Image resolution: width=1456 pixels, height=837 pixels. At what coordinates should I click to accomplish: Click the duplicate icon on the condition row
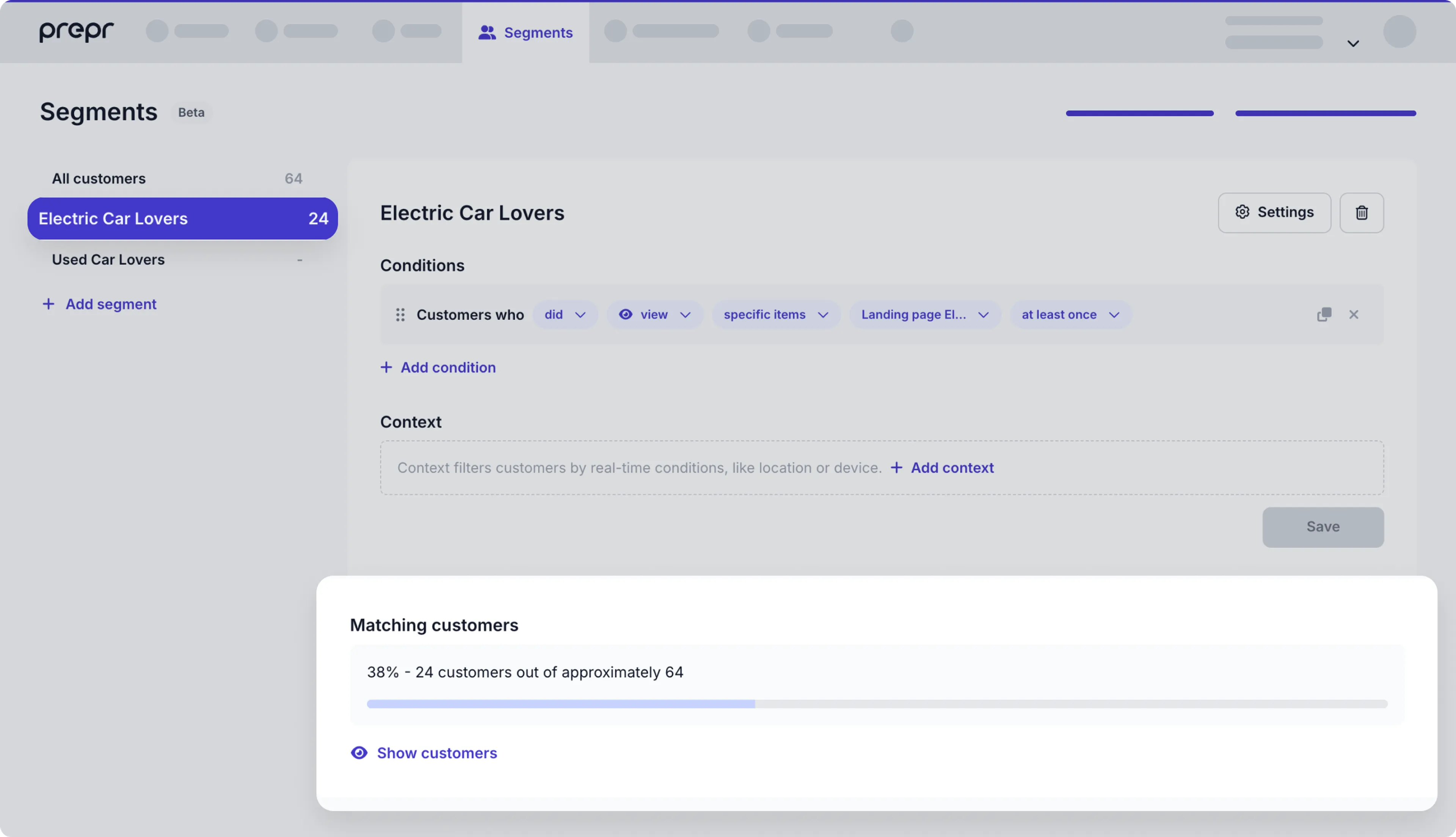click(1324, 315)
